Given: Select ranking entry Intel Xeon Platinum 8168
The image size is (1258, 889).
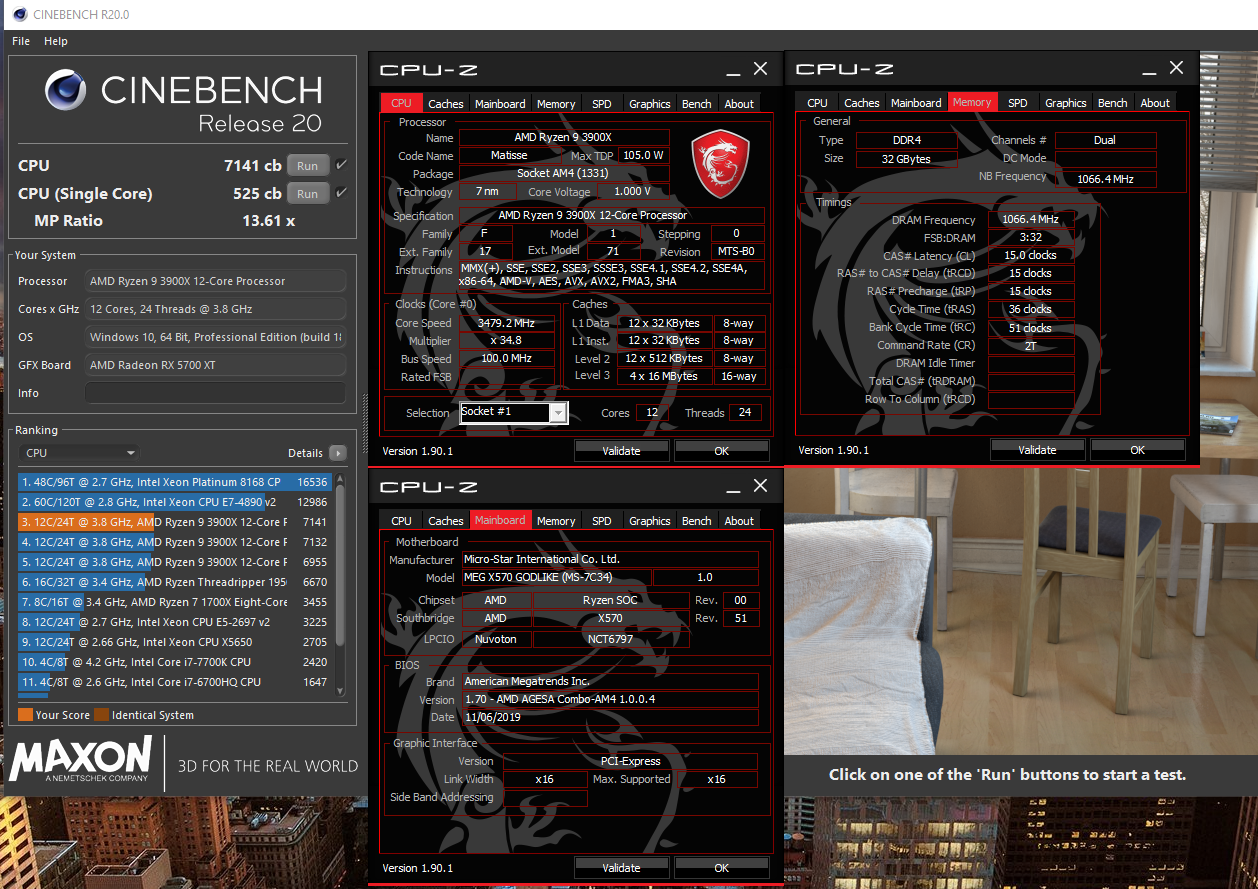Looking at the screenshot, I should pyautogui.click(x=174, y=482).
